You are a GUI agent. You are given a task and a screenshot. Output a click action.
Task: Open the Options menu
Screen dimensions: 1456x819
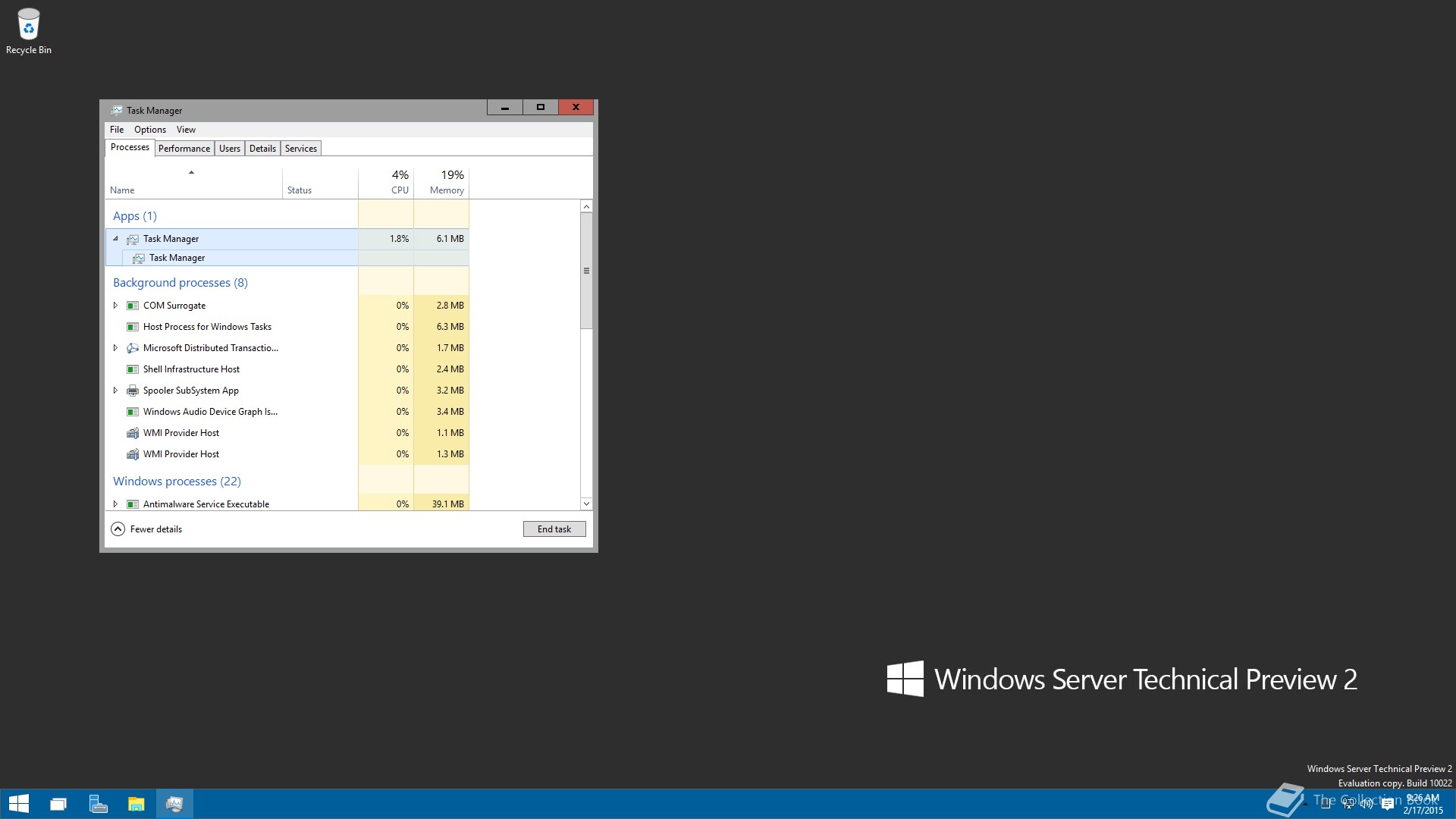coord(150,130)
